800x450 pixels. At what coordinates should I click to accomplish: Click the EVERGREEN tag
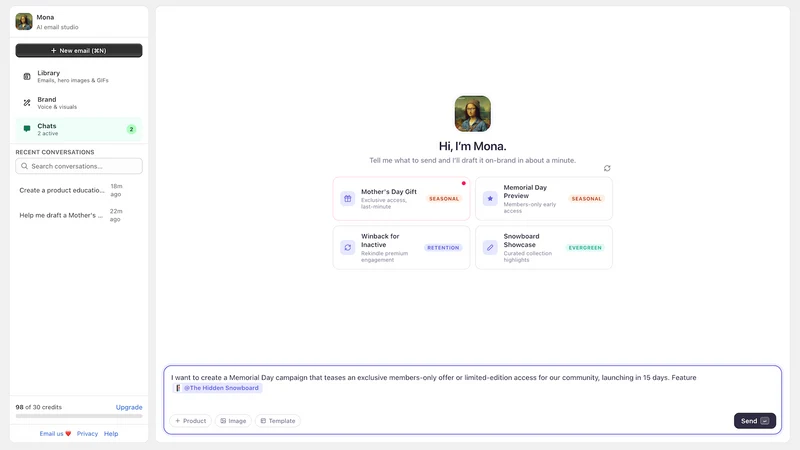(585, 247)
